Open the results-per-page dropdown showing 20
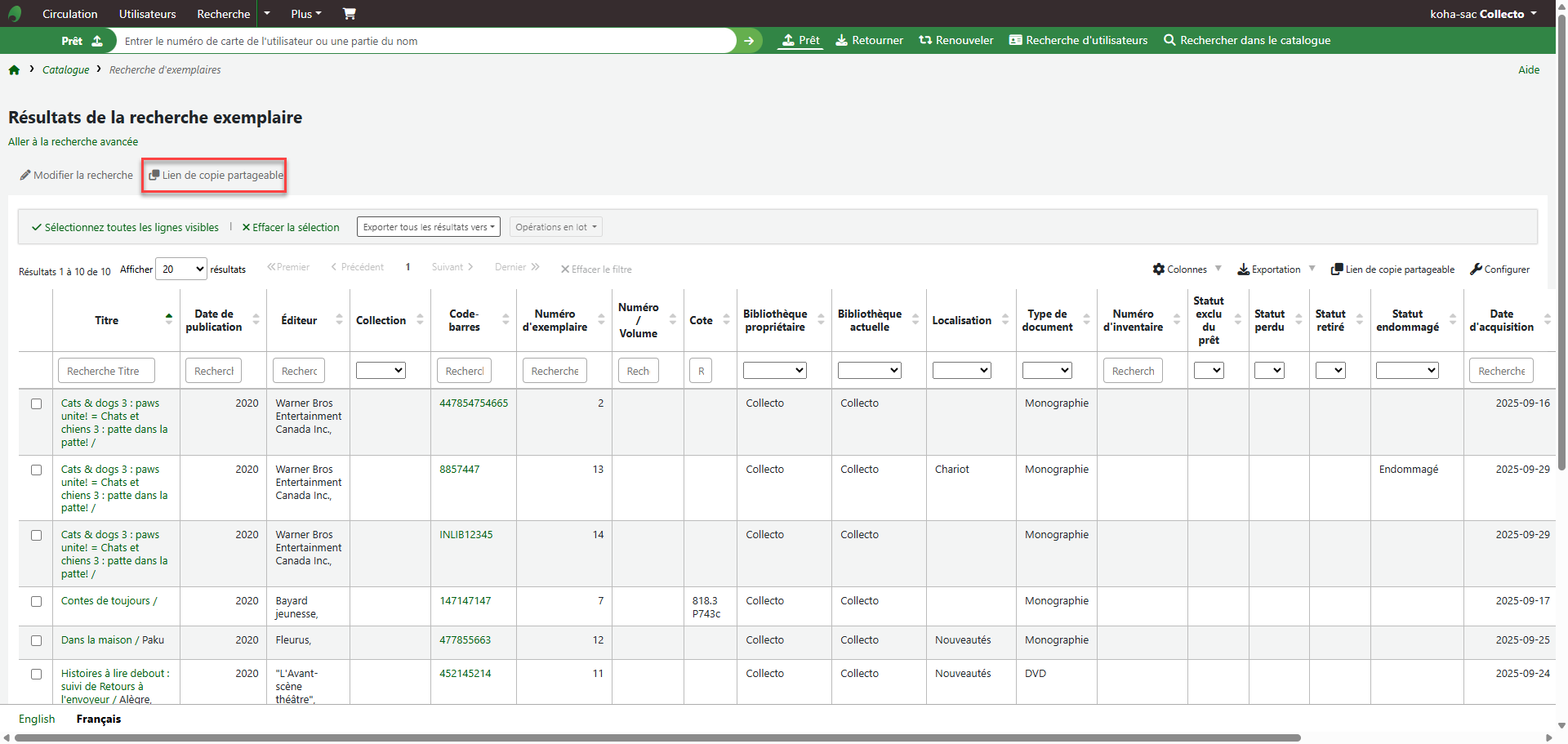The width and height of the screenshot is (1568, 744). click(182, 270)
